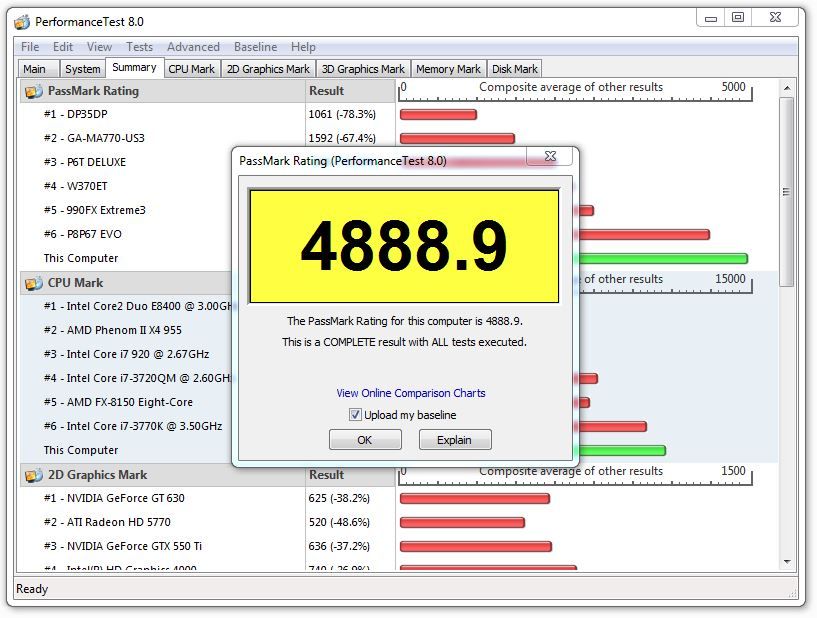Click the scroll down arrow of results list
The image size is (817, 618).
[x=787, y=562]
